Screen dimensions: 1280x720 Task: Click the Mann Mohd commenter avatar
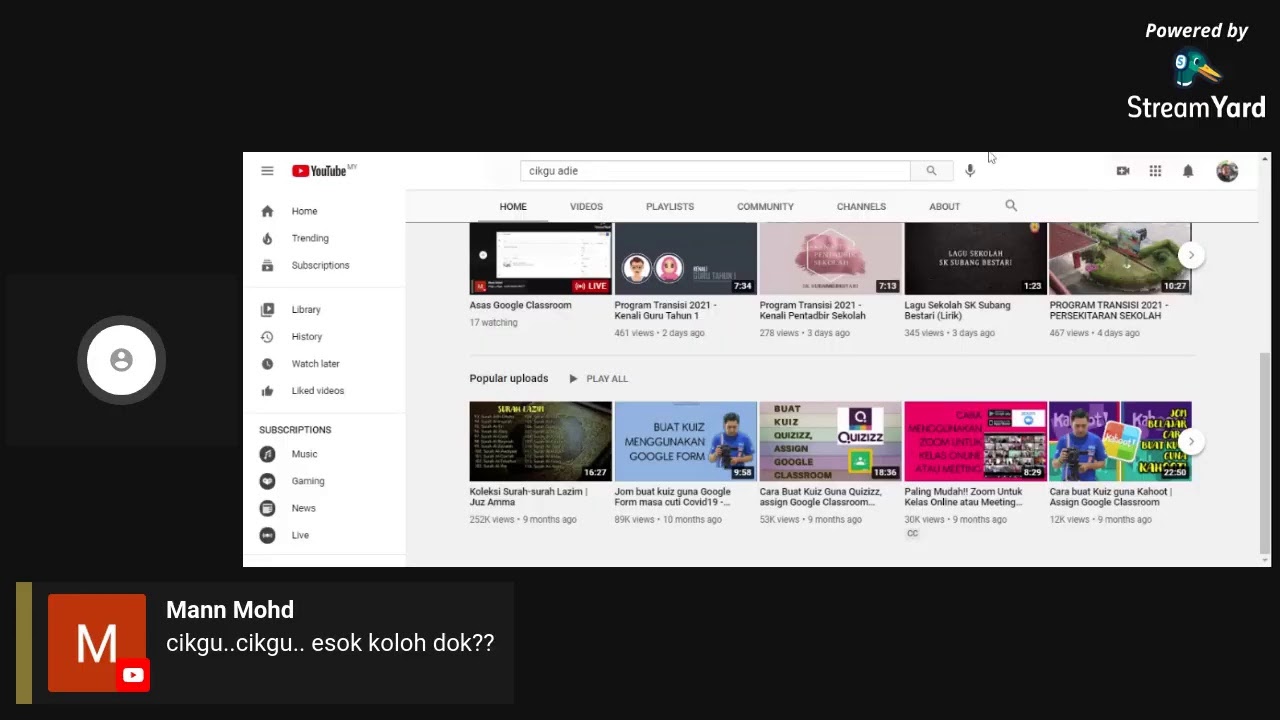tap(97, 643)
